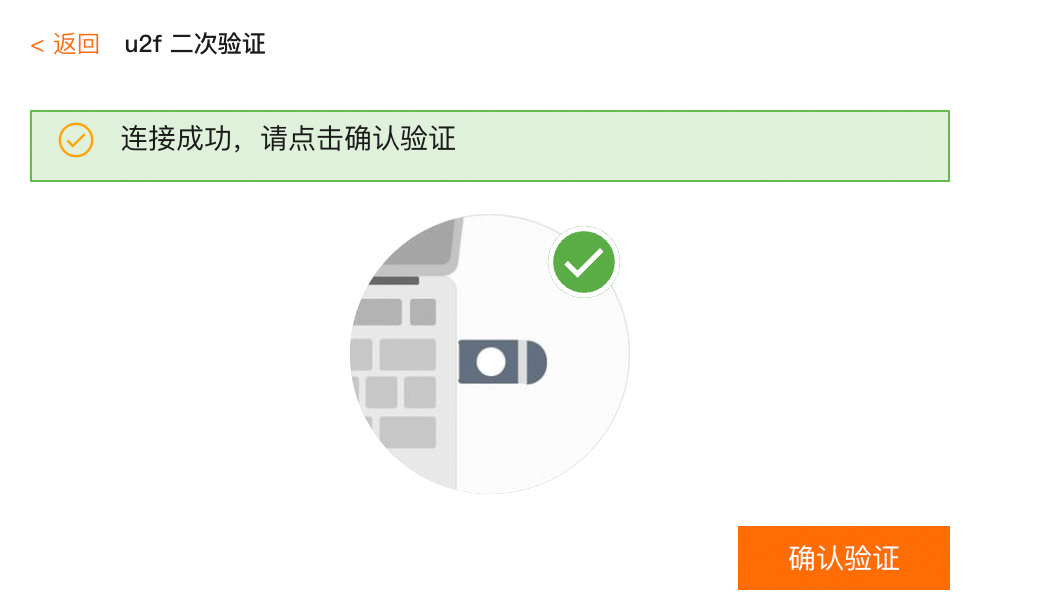Tap the white round button on USB key
1038x614 pixels.
pos(491,362)
